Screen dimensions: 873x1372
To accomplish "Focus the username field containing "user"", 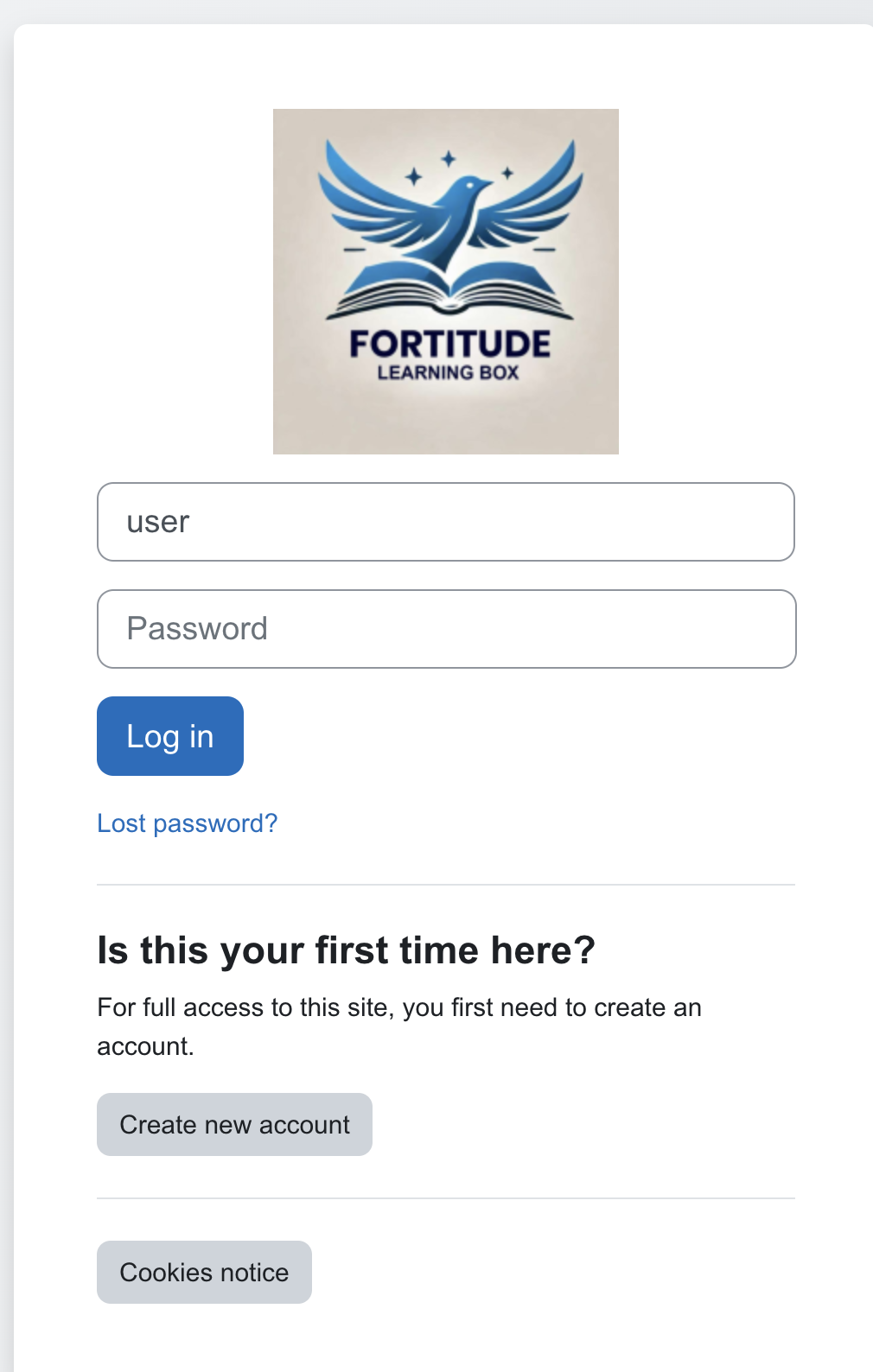I will [445, 522].
